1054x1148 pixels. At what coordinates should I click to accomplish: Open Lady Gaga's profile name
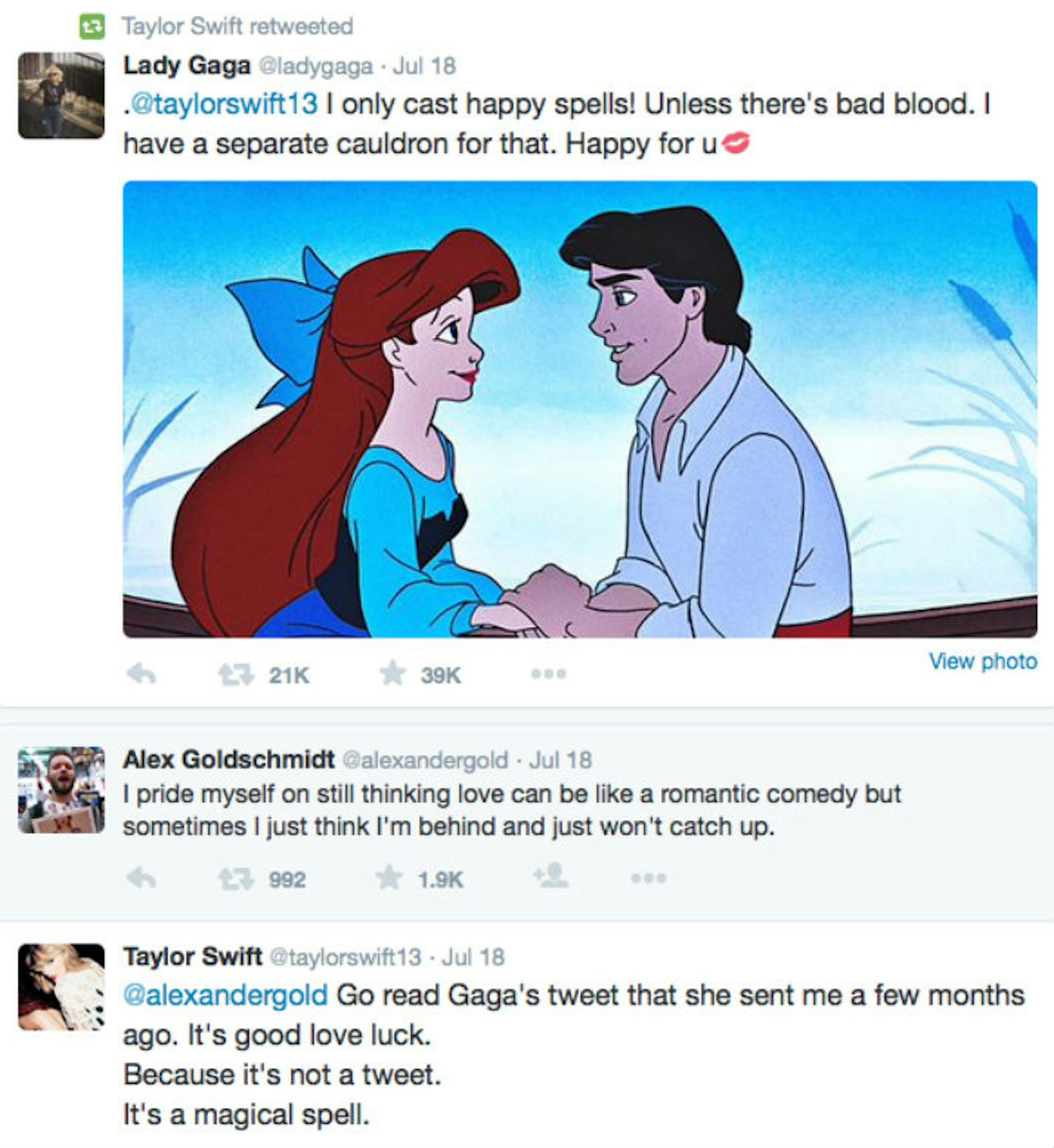point(187,66)
